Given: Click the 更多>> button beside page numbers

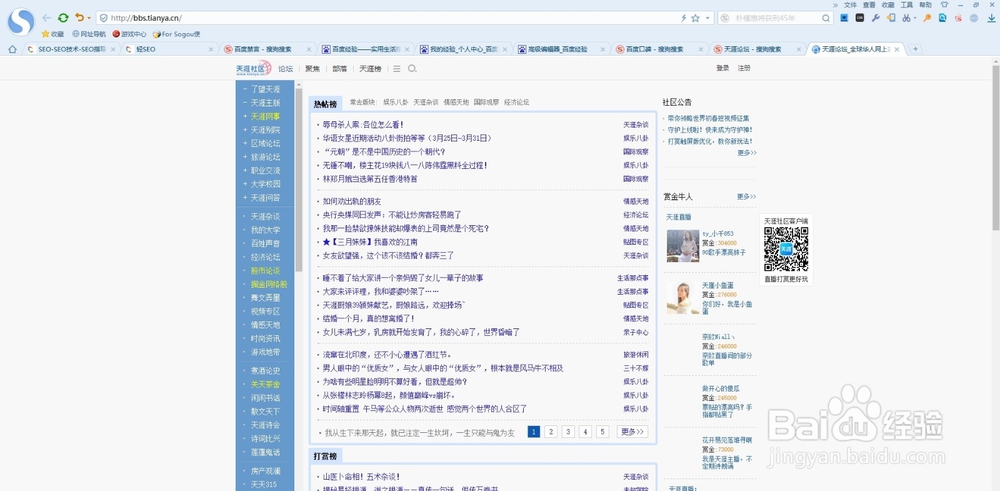Looking at the screenshot, I should click(632, 432).
